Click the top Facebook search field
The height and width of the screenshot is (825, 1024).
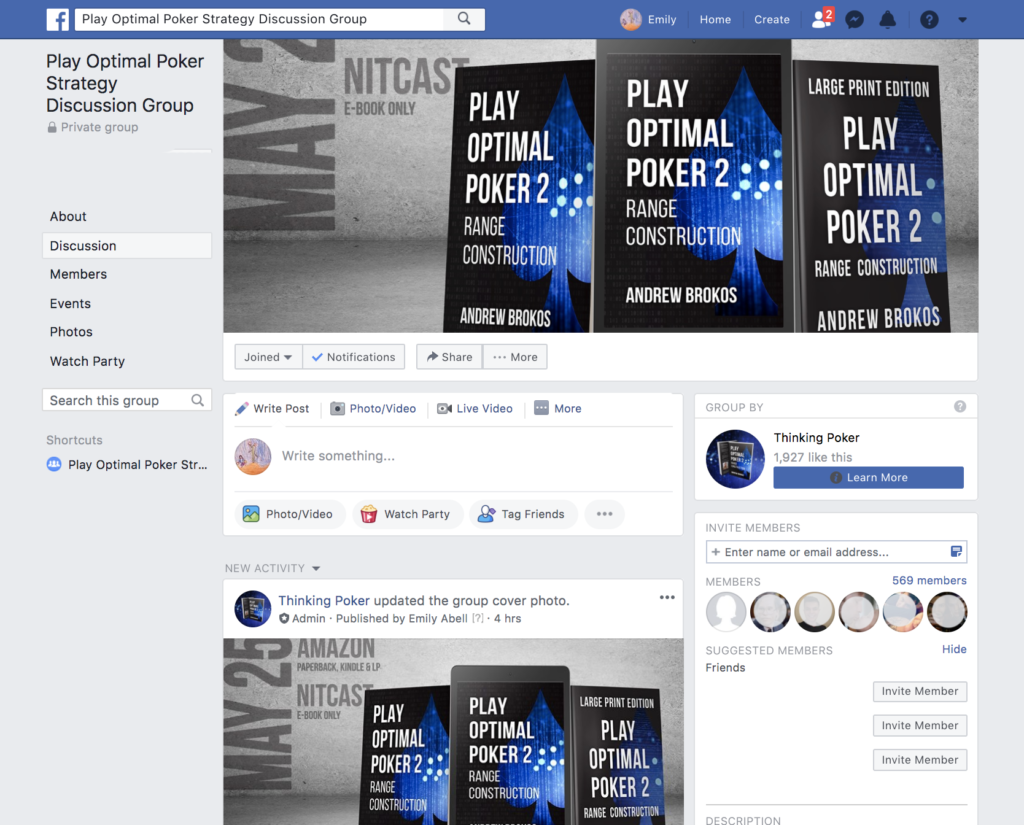259,19
